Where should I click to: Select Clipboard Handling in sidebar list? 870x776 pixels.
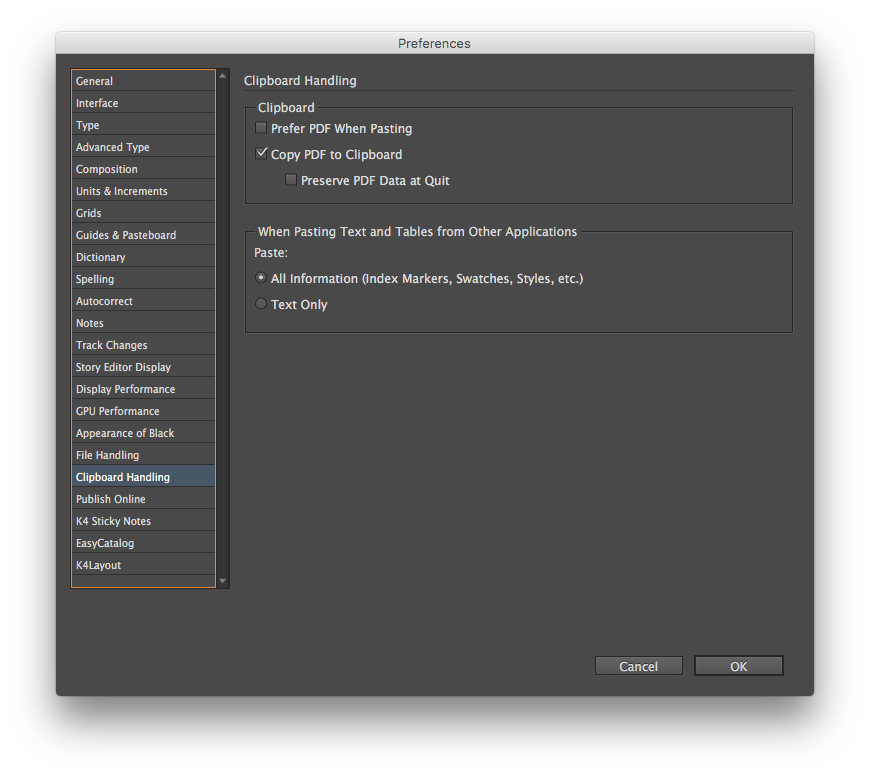tap(143, 477)
